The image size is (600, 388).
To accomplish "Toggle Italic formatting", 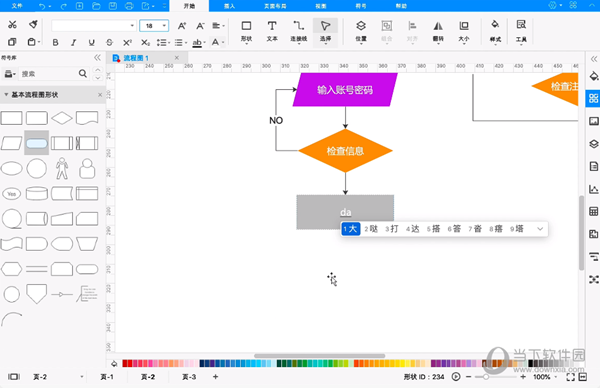I will [x=73, y=42].
